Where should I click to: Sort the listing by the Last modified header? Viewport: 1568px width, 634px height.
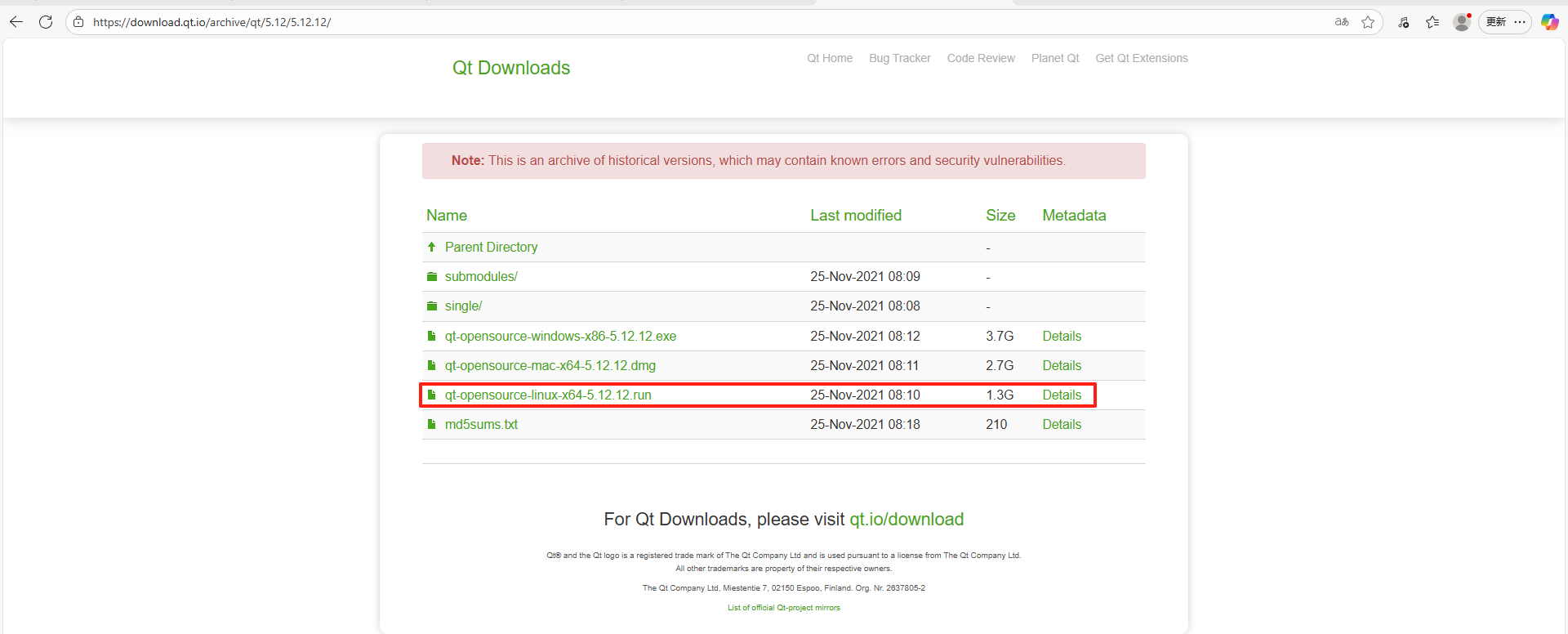tap(855, 215)
